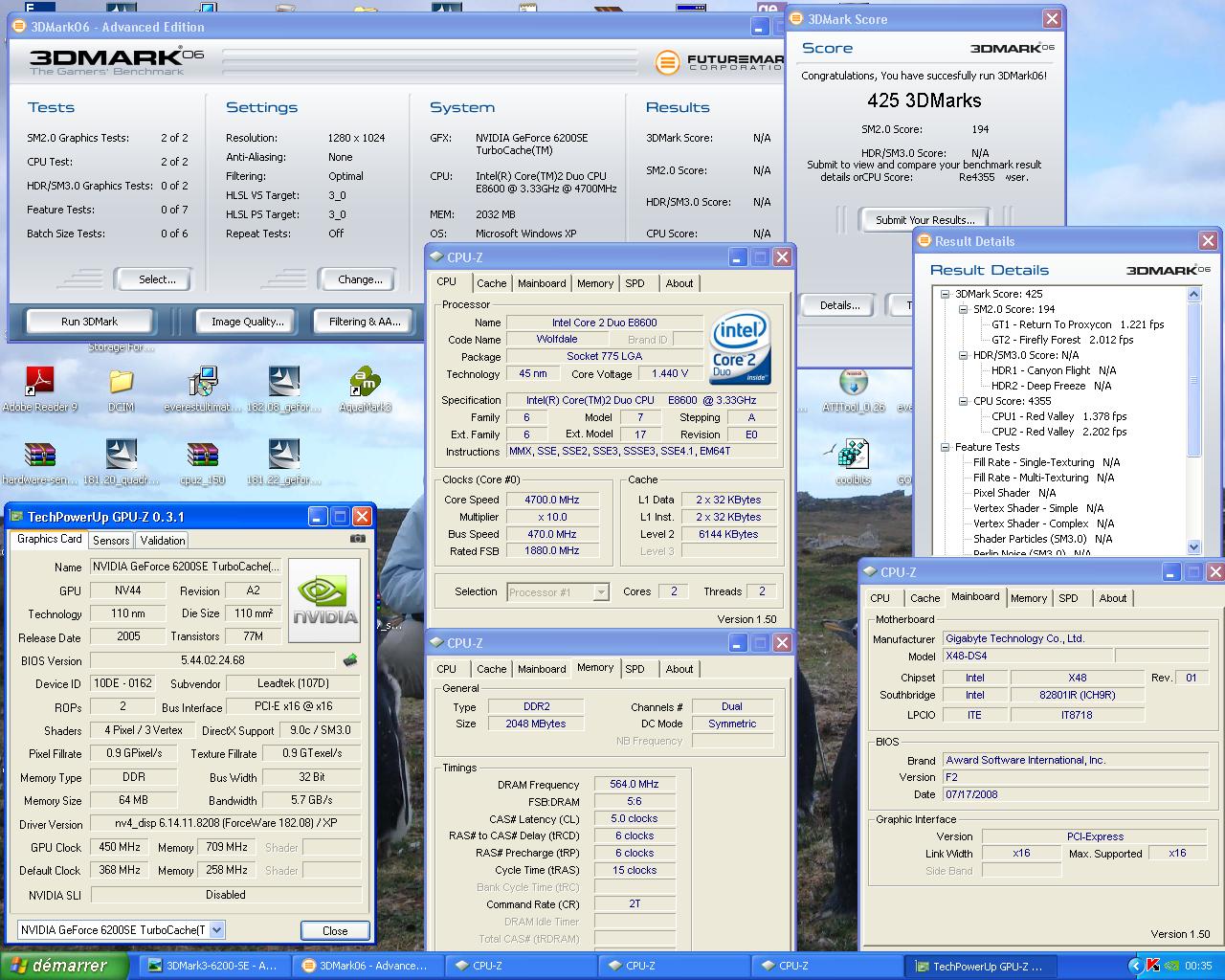Viewport: 1225px width, 980px height.
Task: Click the Change... button under Settings
Action: click(x=360, y=279)
